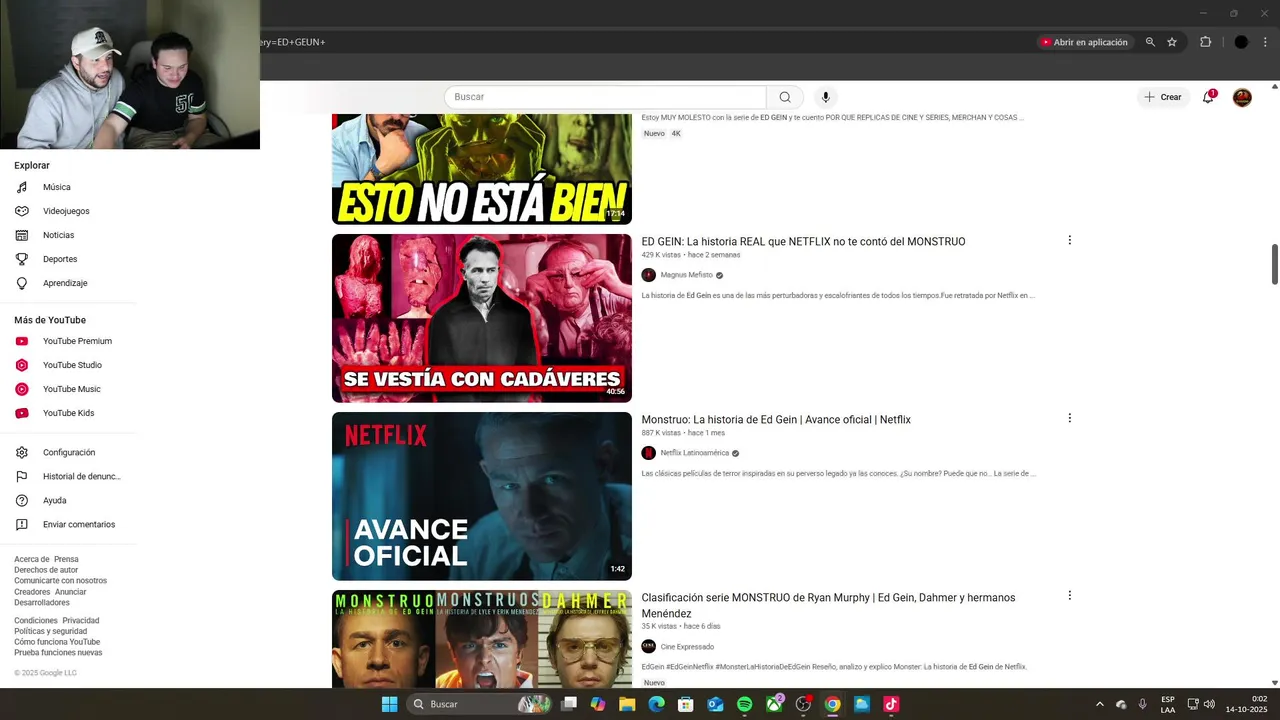Screen dimensions: 1280x720
Task: Show hidden system tray icons chevron
Action: point(1100,704)
